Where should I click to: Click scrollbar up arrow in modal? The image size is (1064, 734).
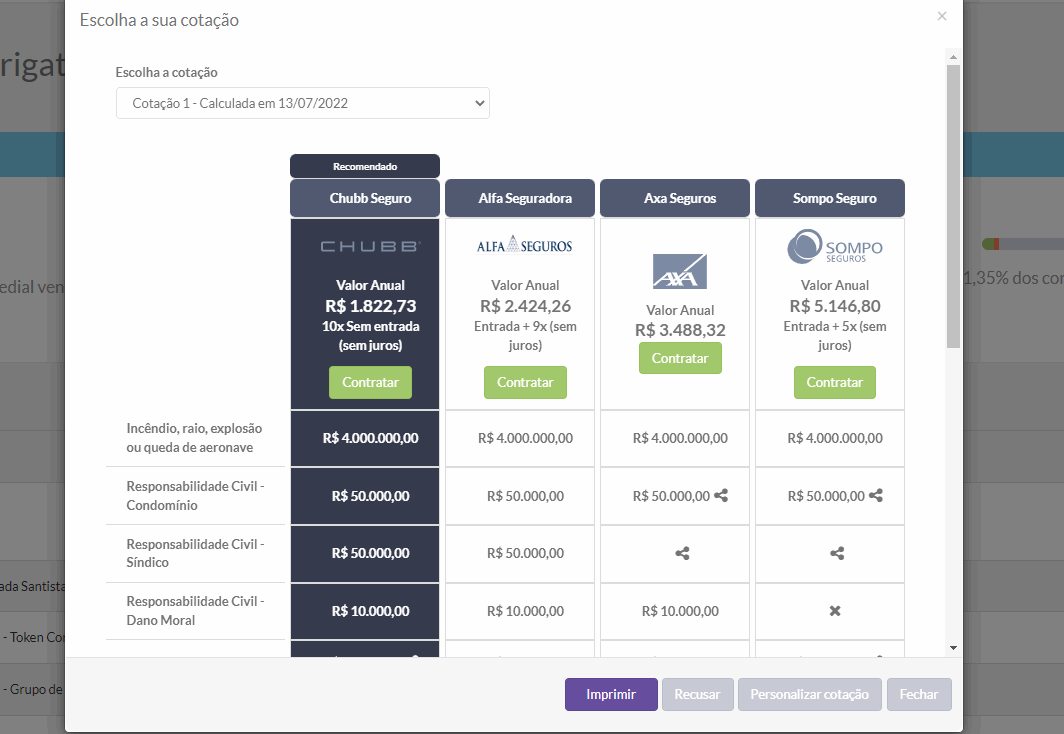(953, 58)
